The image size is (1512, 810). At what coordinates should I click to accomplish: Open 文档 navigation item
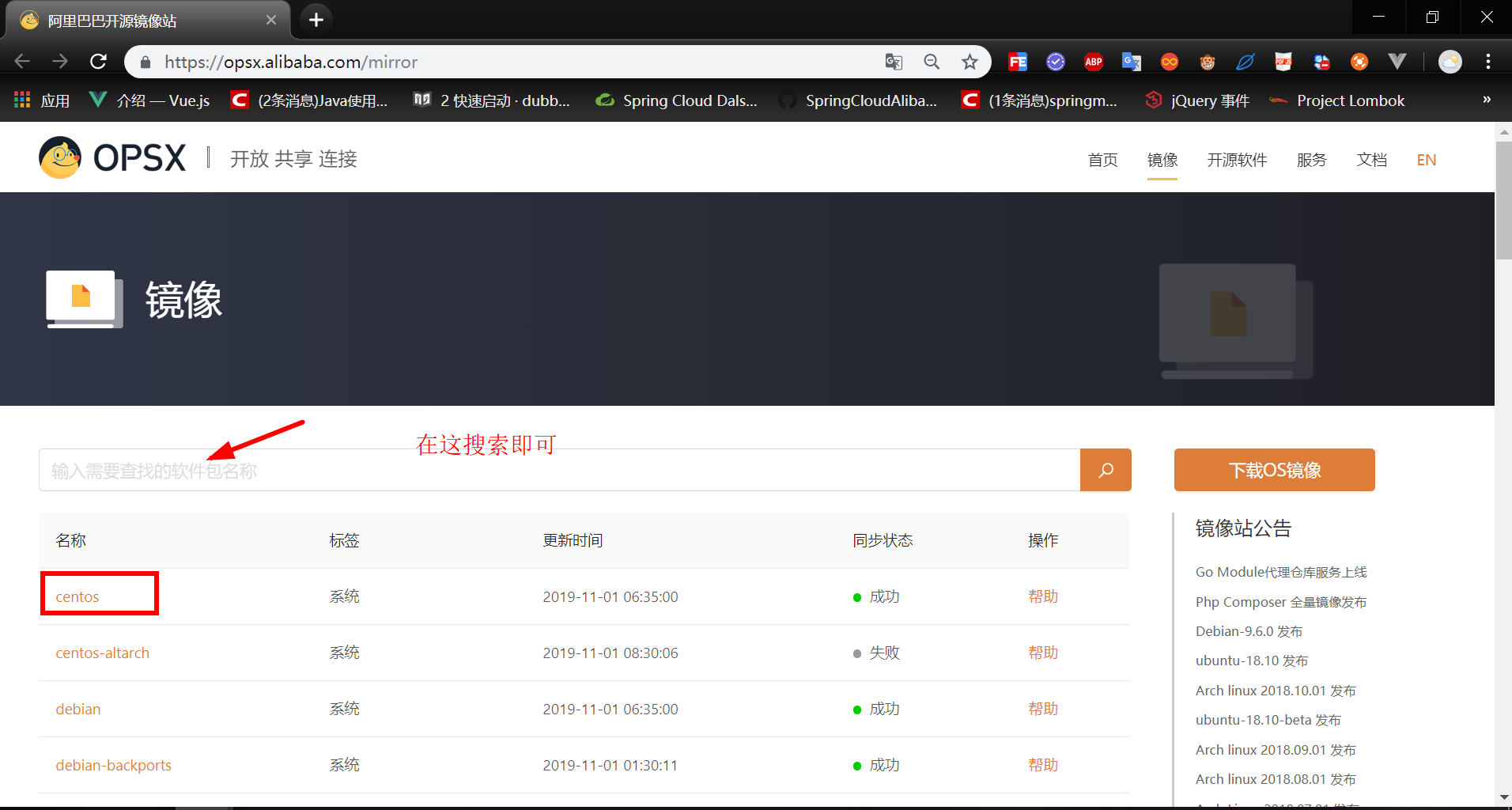[1371, 160]
